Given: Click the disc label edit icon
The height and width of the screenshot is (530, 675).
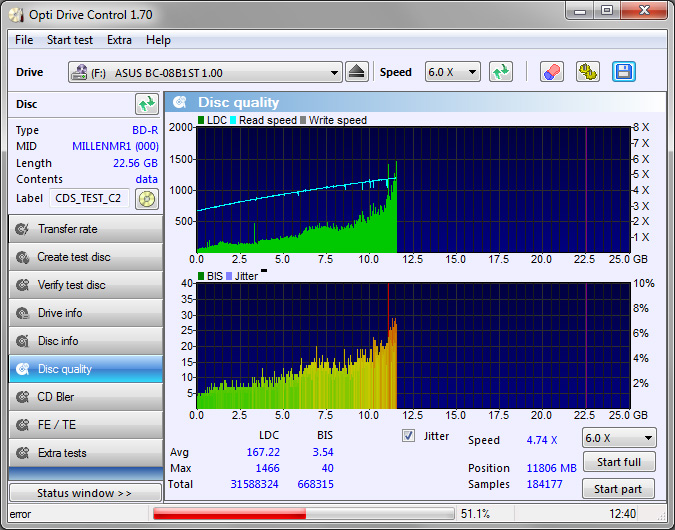Looking at the screenshot, I should point(147,198).
